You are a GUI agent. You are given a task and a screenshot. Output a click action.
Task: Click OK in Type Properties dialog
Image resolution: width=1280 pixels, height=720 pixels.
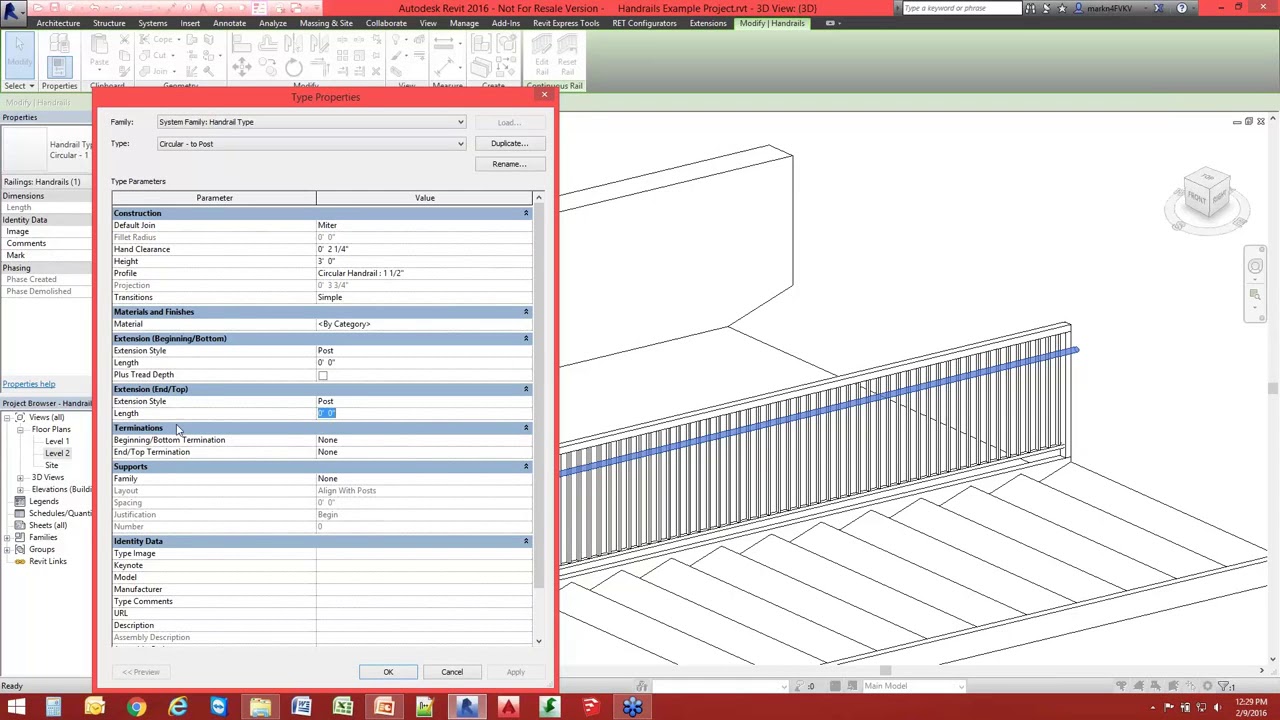(388, 672)
